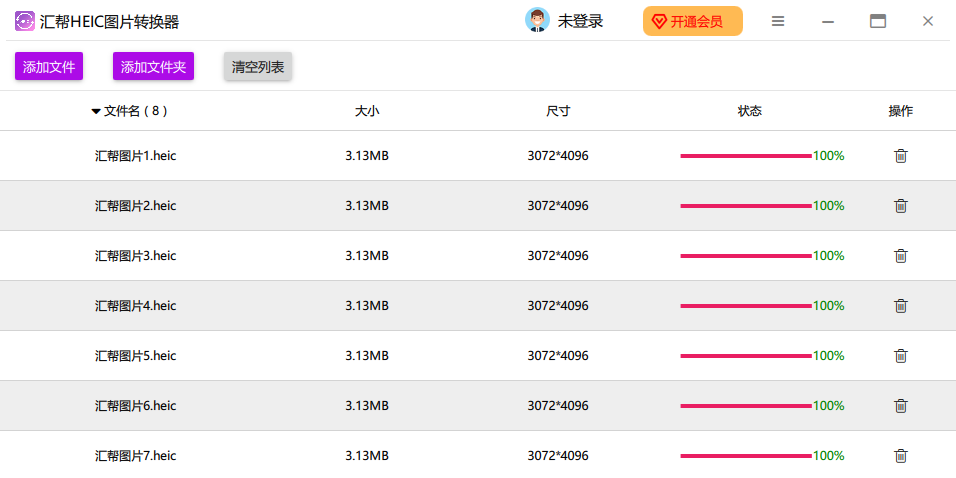
Task: Click the 添加文件夹 button
Action: (153, 67)
